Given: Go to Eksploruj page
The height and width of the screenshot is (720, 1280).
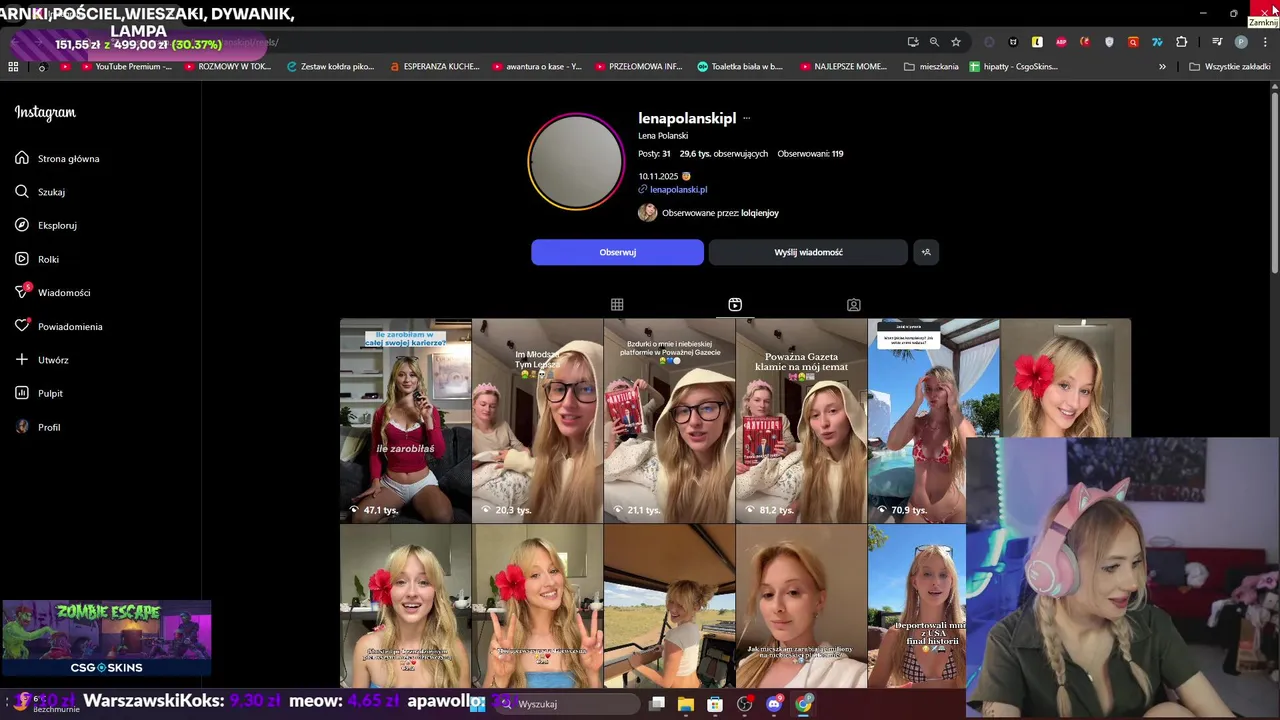Looking at the screenshot, I should point(46,225).
